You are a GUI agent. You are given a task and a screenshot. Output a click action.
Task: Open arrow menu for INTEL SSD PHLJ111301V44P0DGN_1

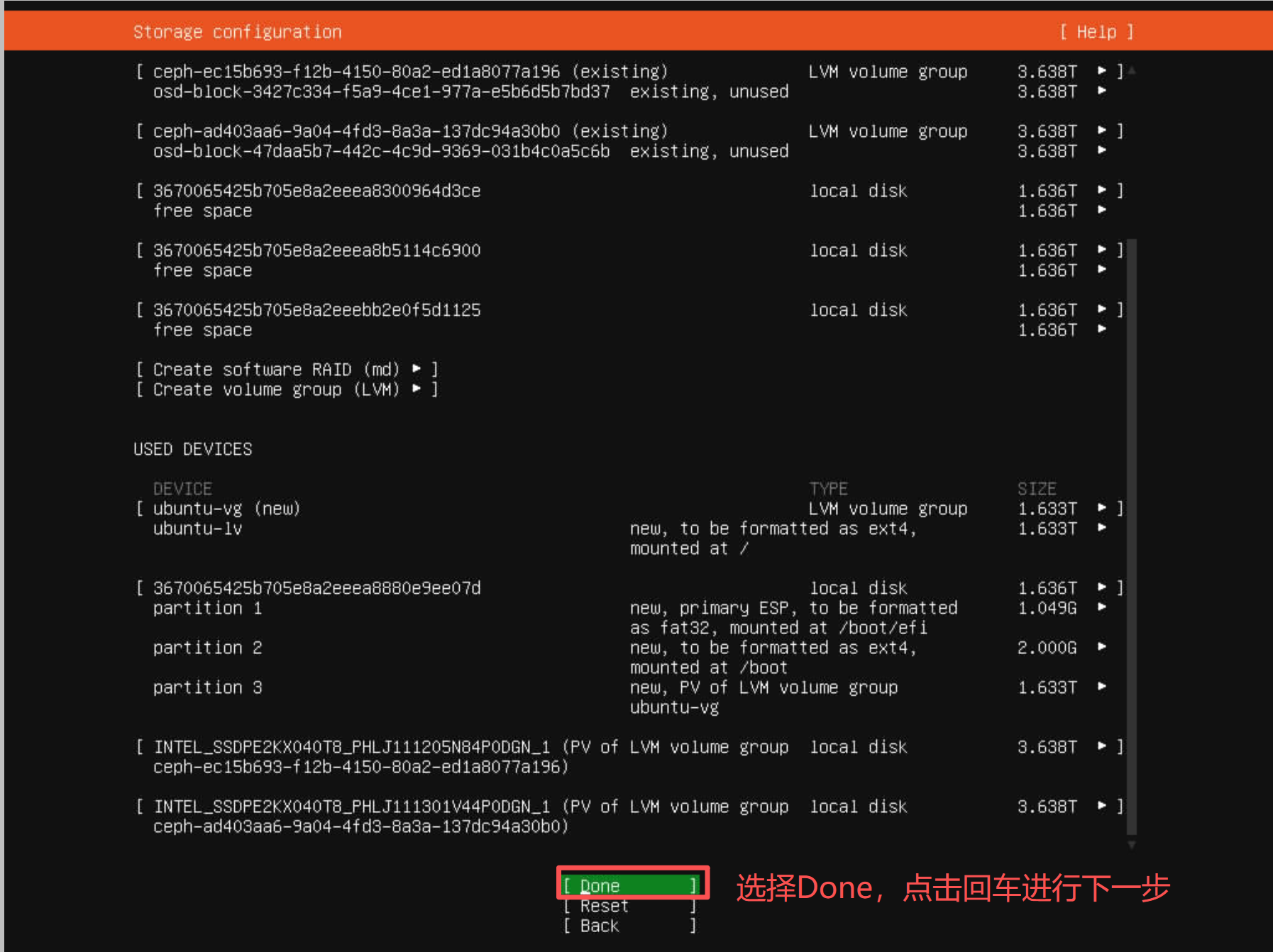(1102, 806)
